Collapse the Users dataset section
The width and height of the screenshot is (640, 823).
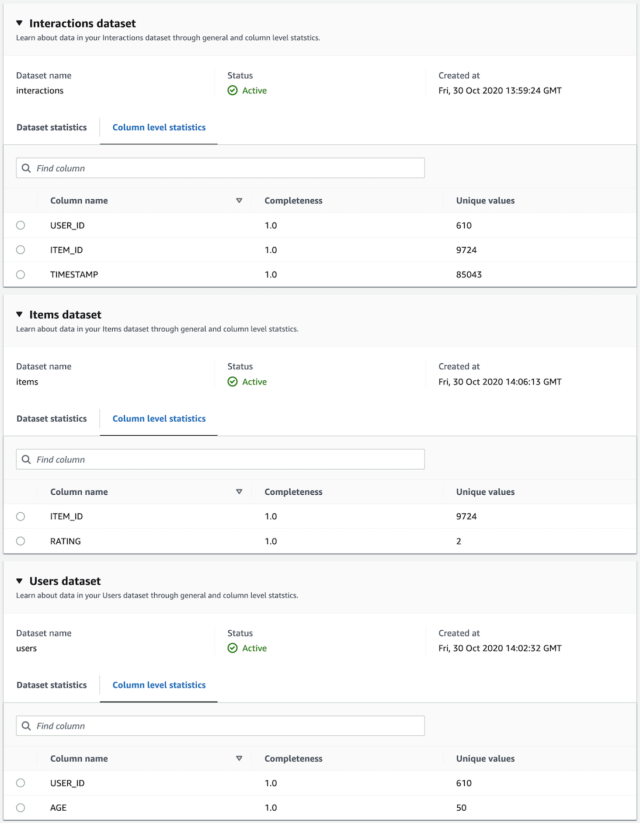click(19, 581)
